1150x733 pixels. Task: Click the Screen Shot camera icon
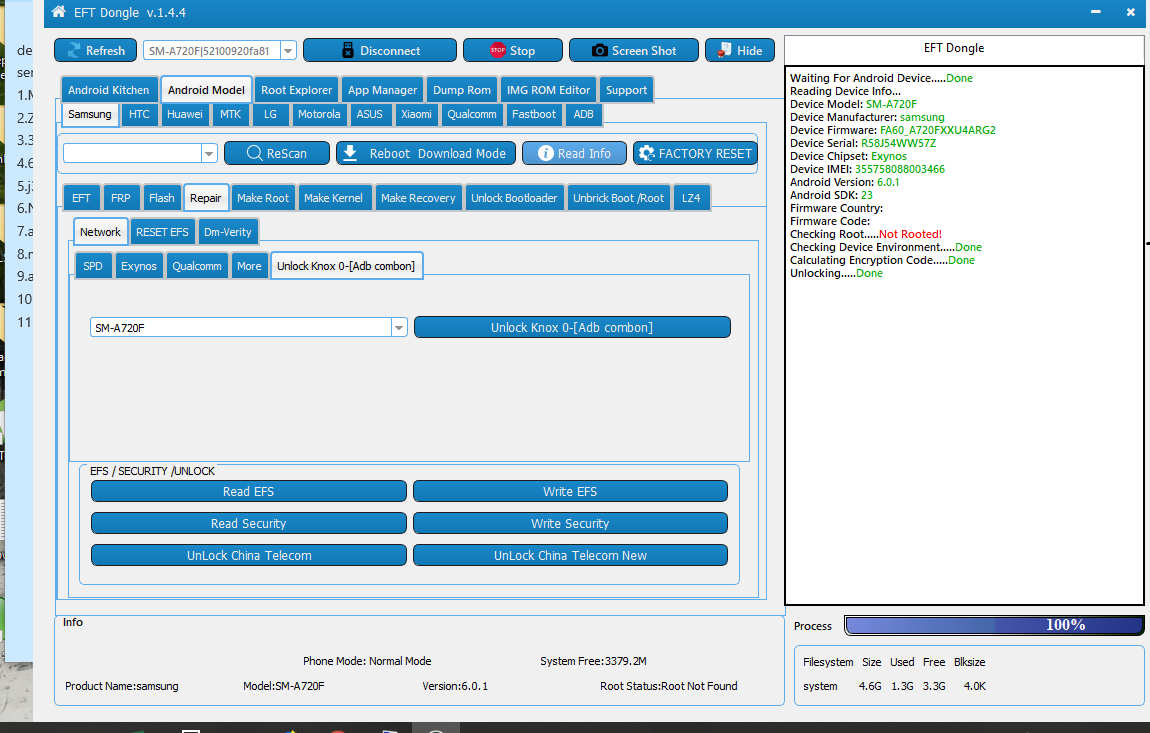[600, 51]
